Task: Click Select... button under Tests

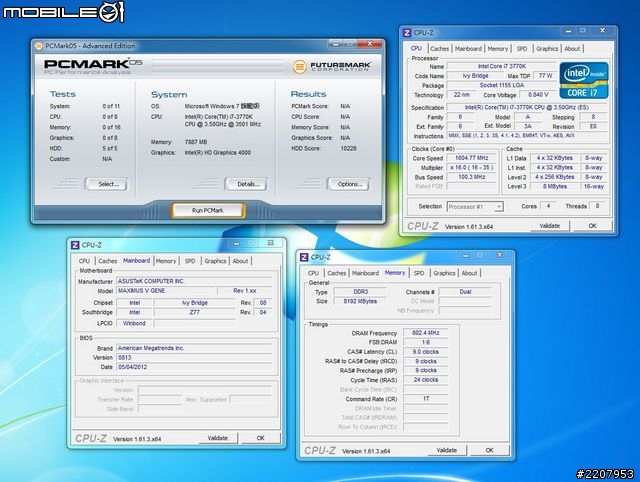Action: [x=108, y=184]
